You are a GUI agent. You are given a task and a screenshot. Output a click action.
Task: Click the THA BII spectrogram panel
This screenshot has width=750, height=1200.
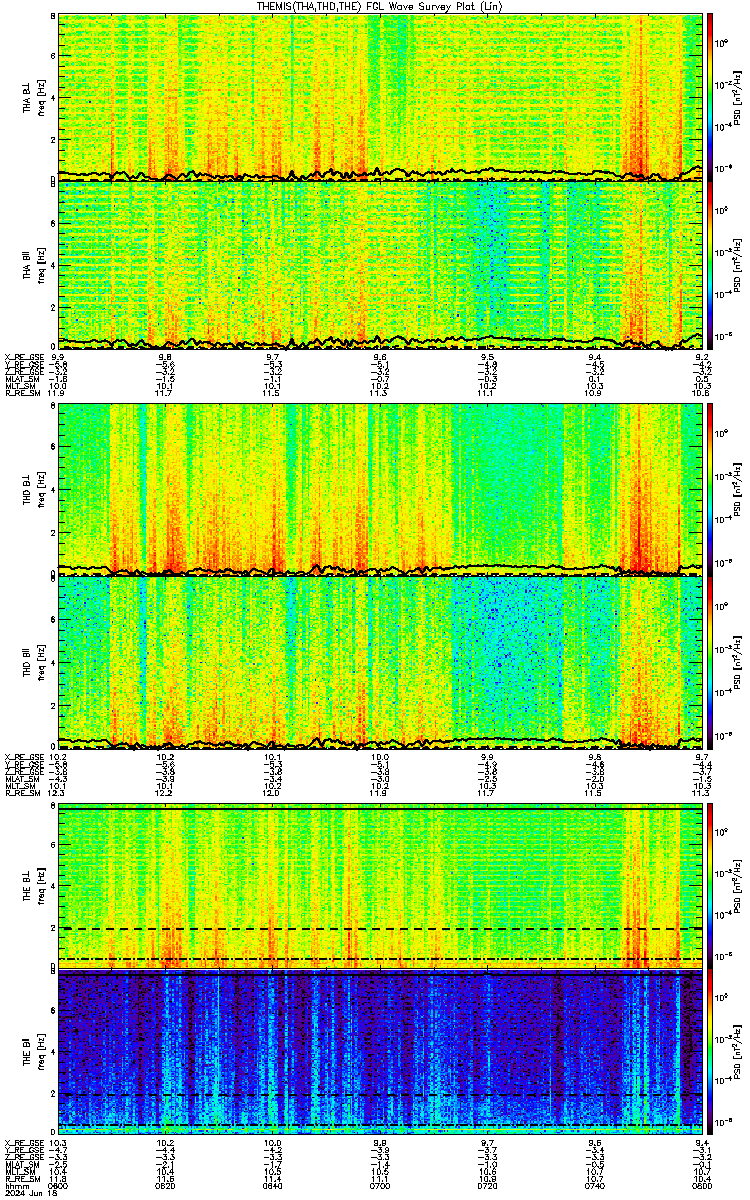[380, 265]
